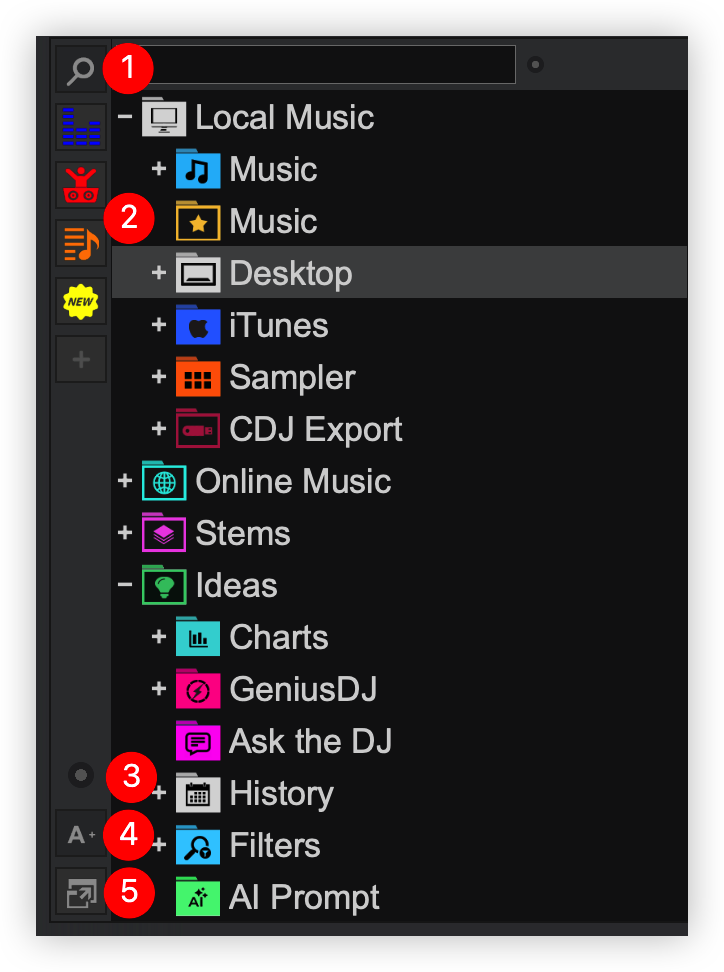This screenshot has height=972, width=724.
Task: Collapse the Local Music tree
Action: coord(125,117)
